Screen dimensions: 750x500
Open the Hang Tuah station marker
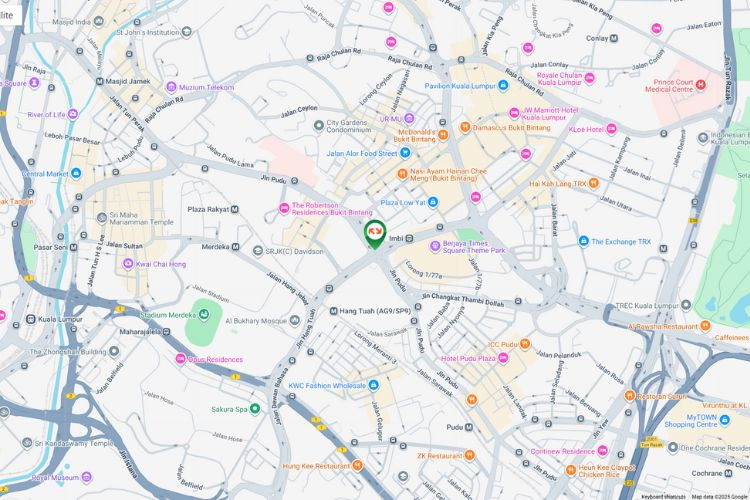tap(334, 311)
